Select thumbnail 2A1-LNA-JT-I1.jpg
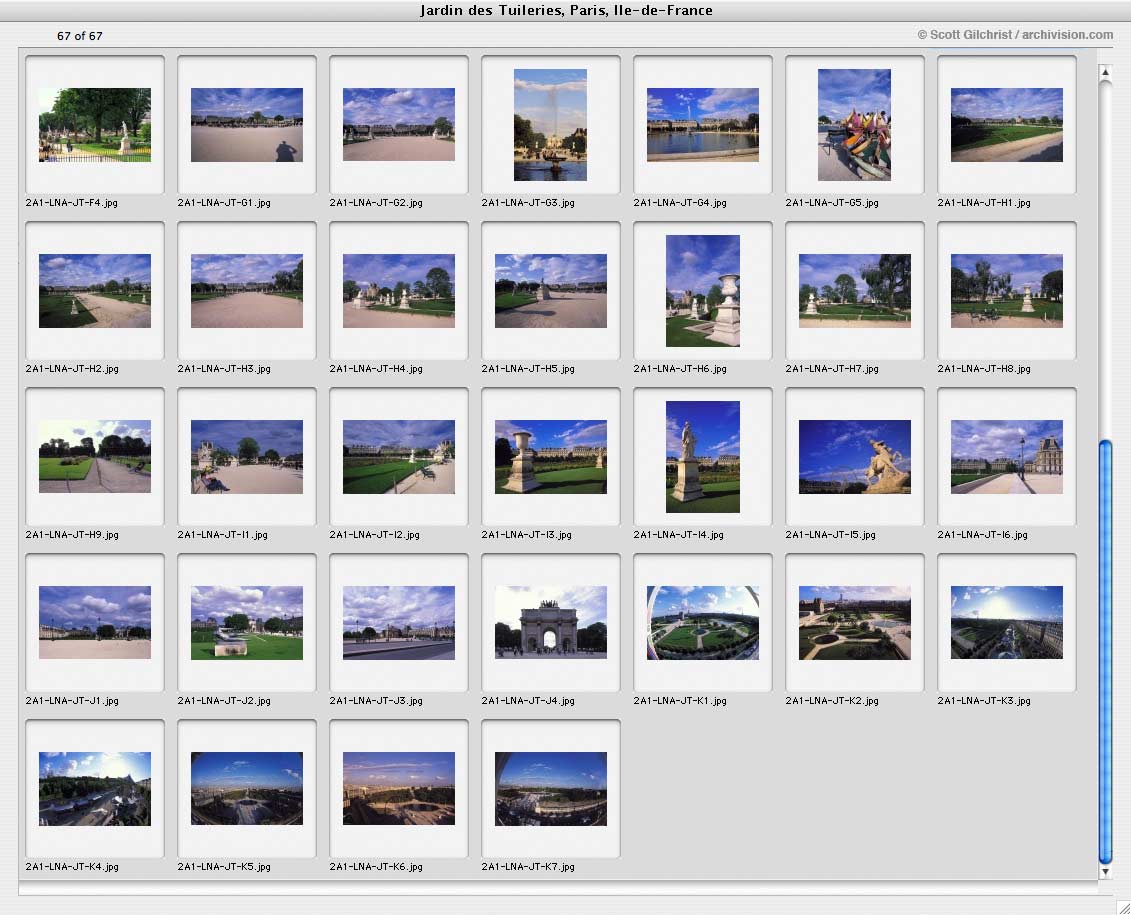Screen dimensions: 1131x915 [247, 456]
